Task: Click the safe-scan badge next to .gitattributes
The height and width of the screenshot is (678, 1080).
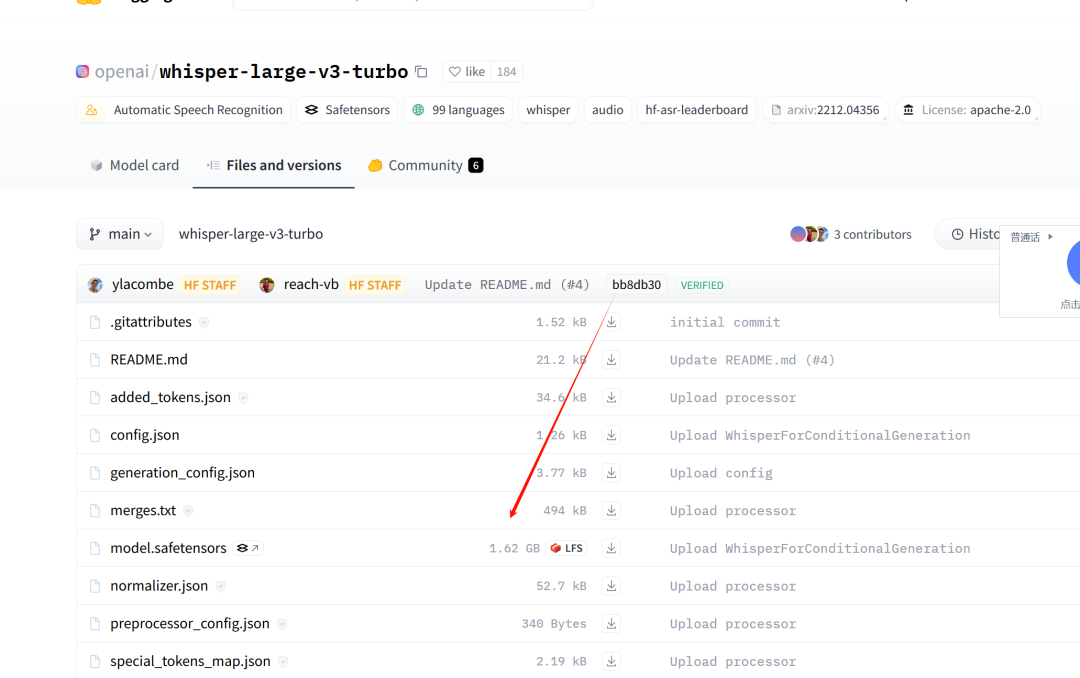Action: [x=204, y=322]
